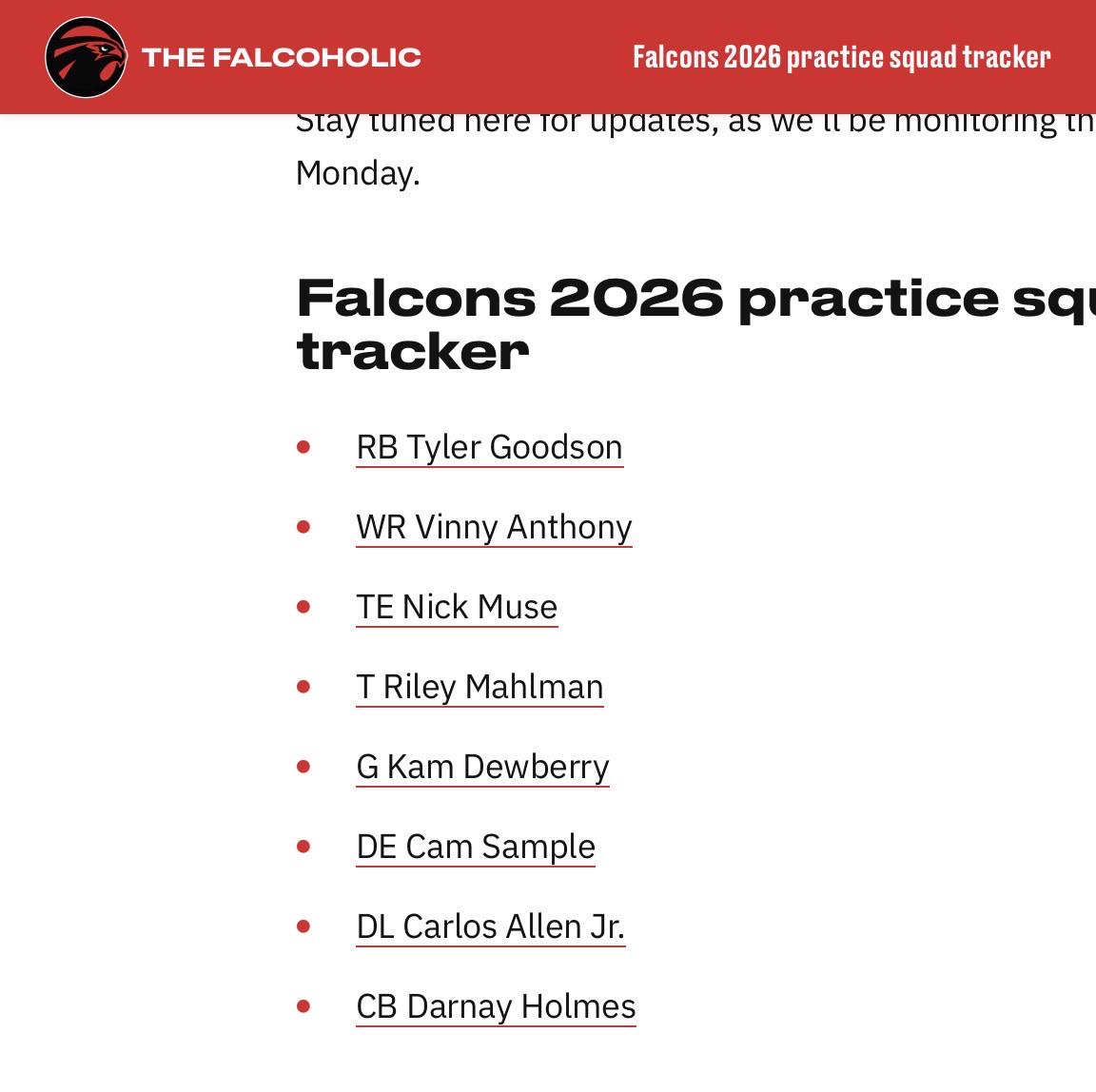Open the RB Tyler Goodson link

click(489, 447)
